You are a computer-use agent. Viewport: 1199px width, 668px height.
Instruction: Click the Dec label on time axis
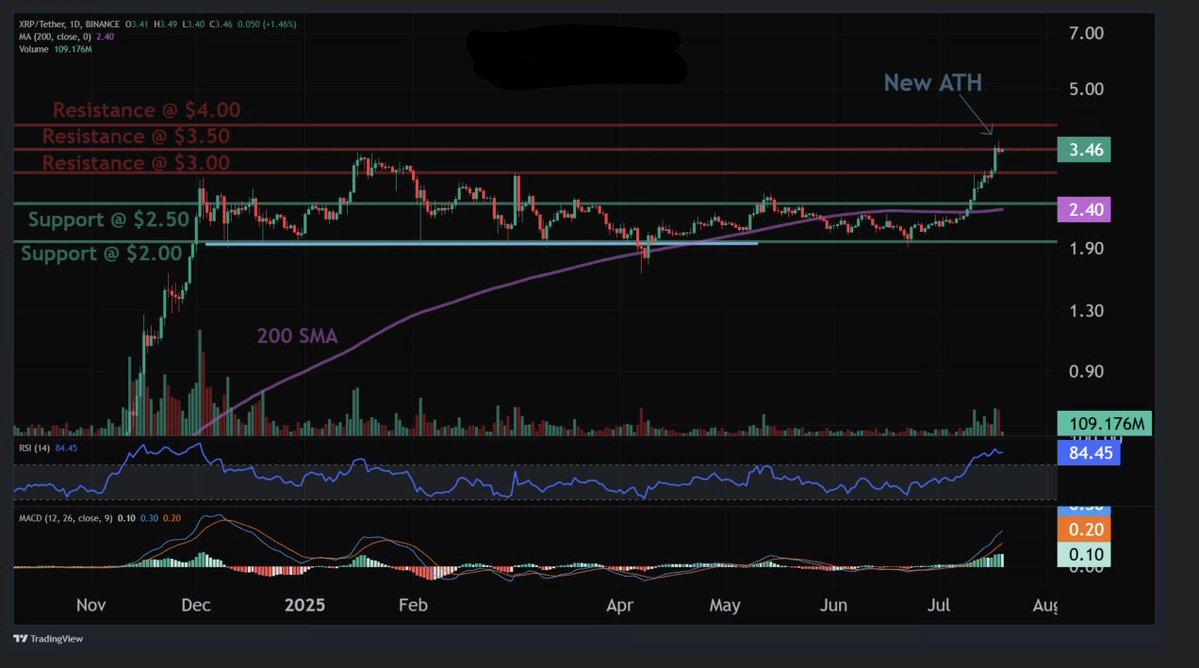click(x=196, y=605)
